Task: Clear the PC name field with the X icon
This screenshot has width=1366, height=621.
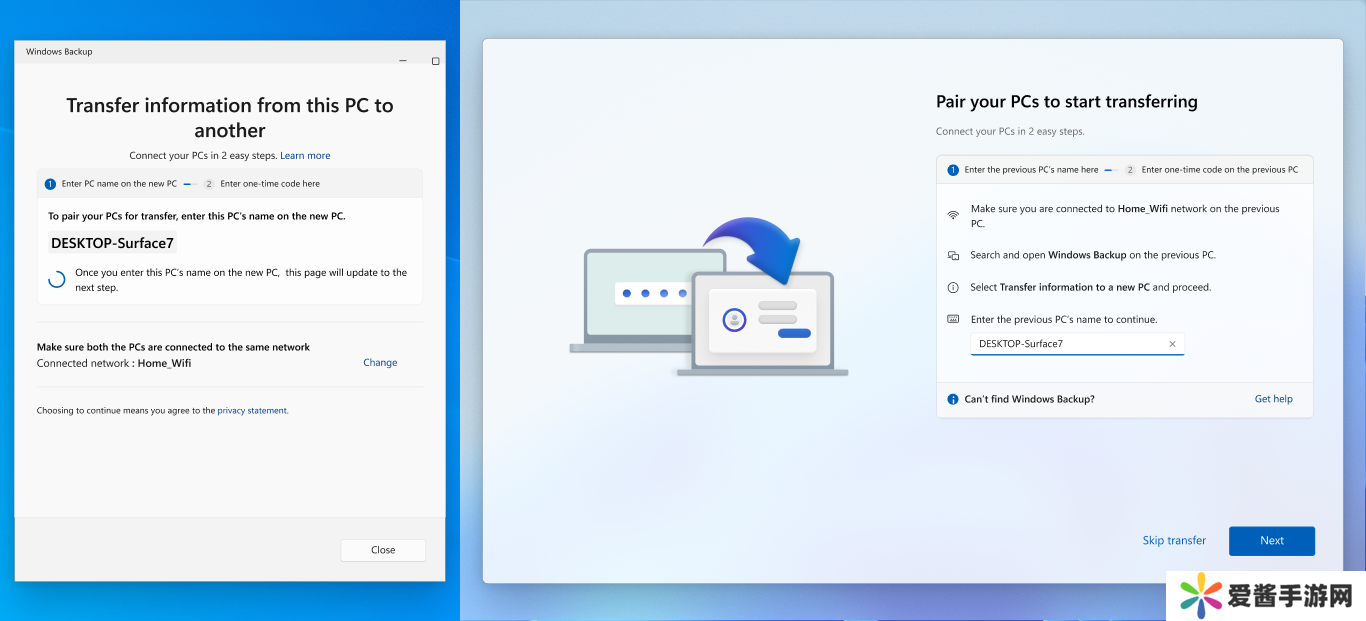Action: [1172, 344]
